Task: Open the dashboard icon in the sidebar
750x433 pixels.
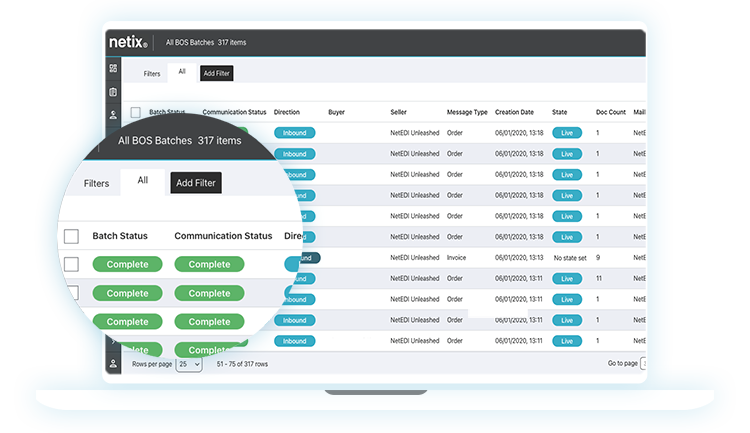Action: tap(113, 68)
